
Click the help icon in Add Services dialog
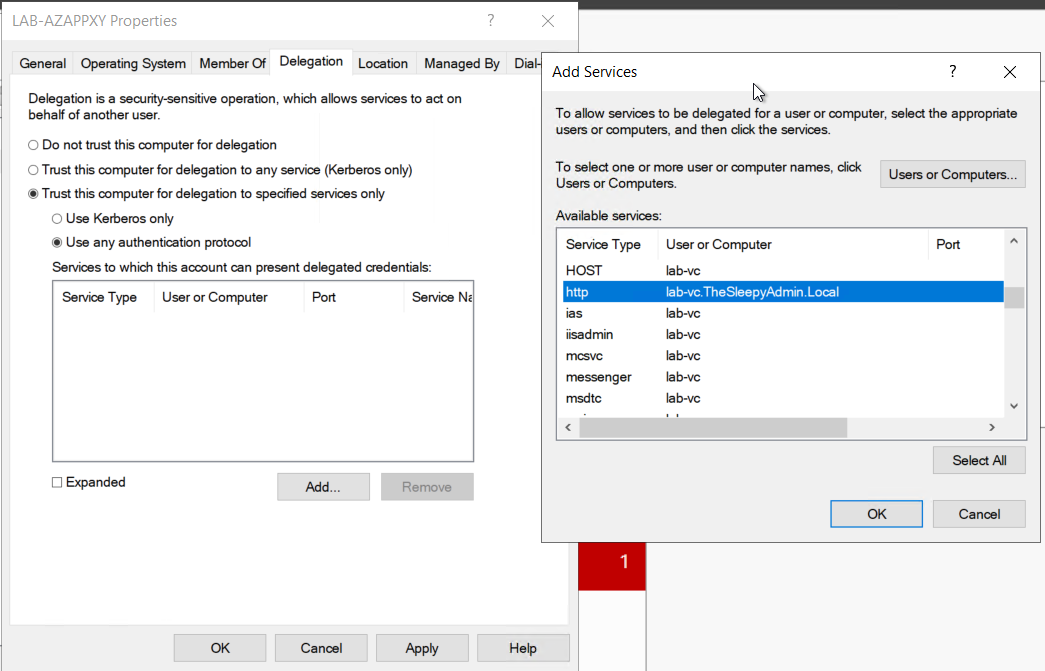[952, 71]
